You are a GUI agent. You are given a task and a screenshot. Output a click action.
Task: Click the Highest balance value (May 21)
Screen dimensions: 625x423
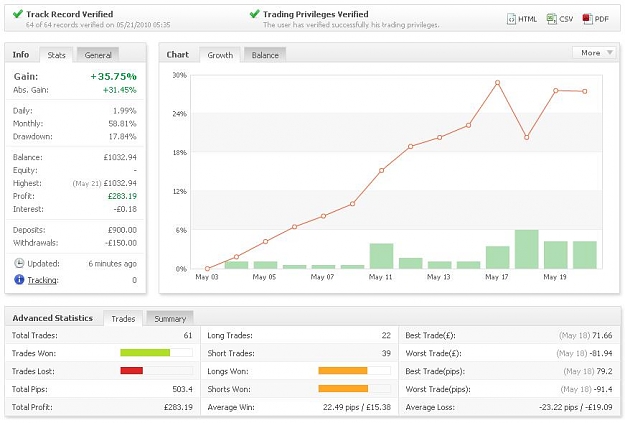(104, 183)
